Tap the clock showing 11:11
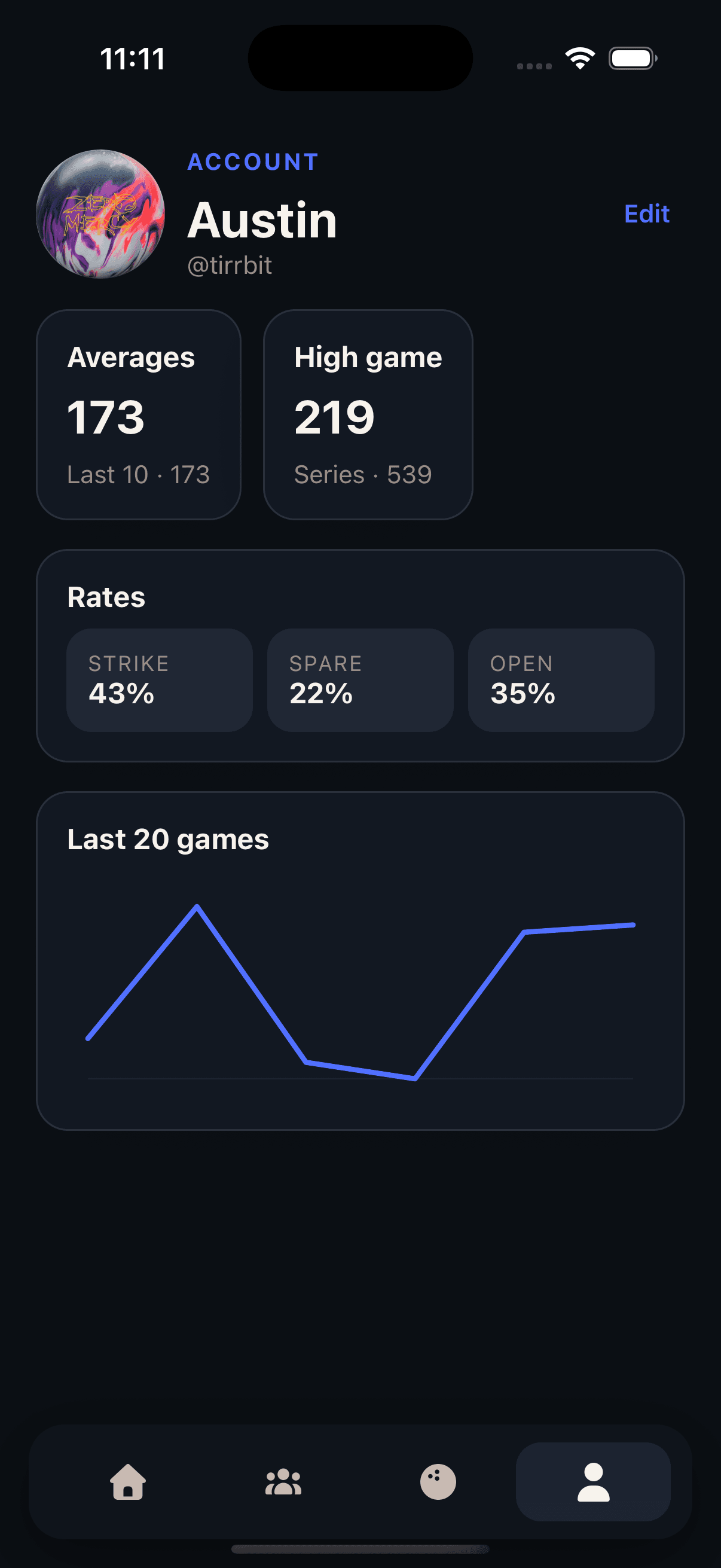The image size is (721, 1568). 133,58
